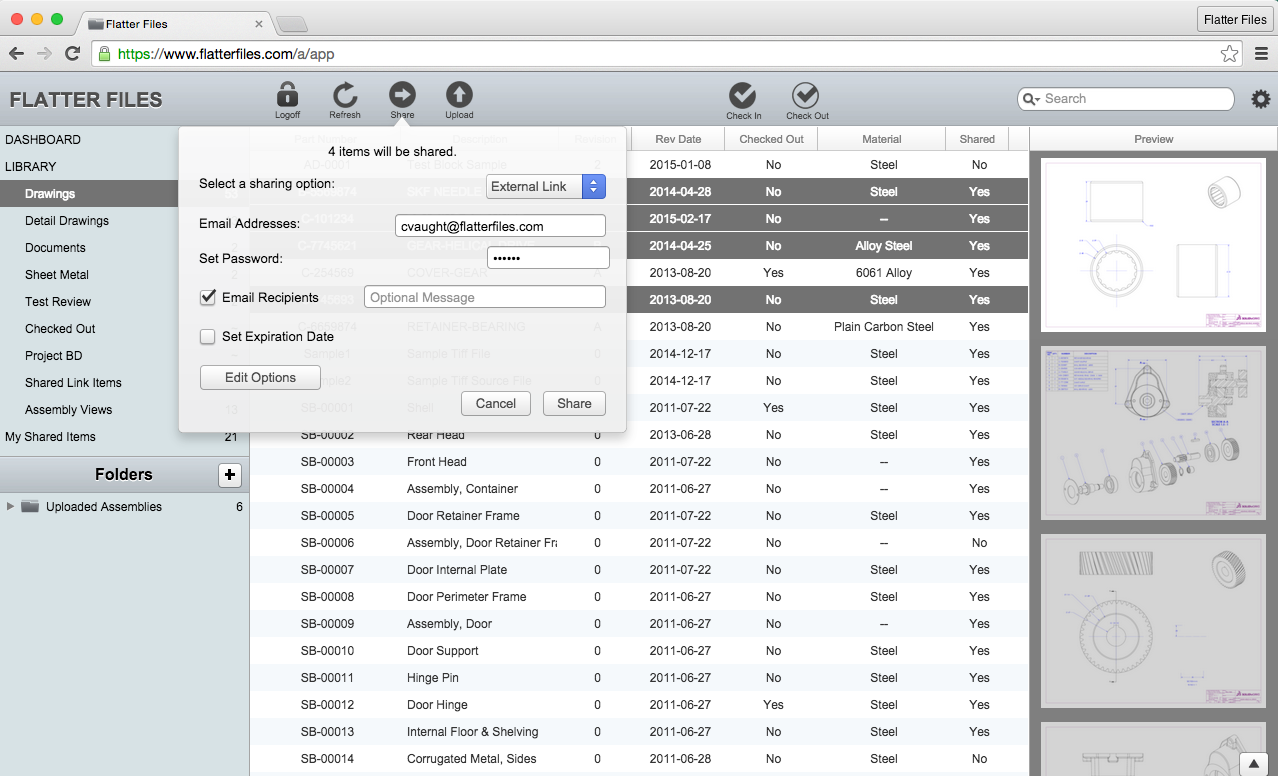
Task: Open Sheet Metal in sidebar
Action: [x=57, y=275]
